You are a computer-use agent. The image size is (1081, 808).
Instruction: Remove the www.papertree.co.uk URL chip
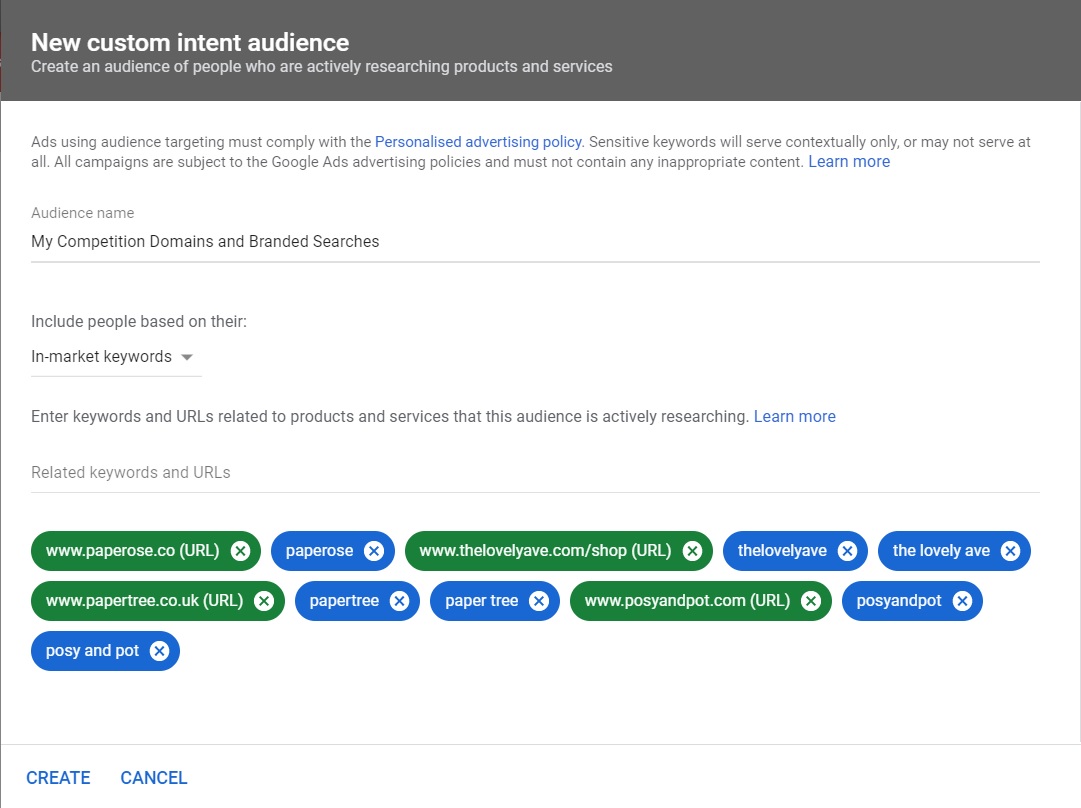coord(263,601)
